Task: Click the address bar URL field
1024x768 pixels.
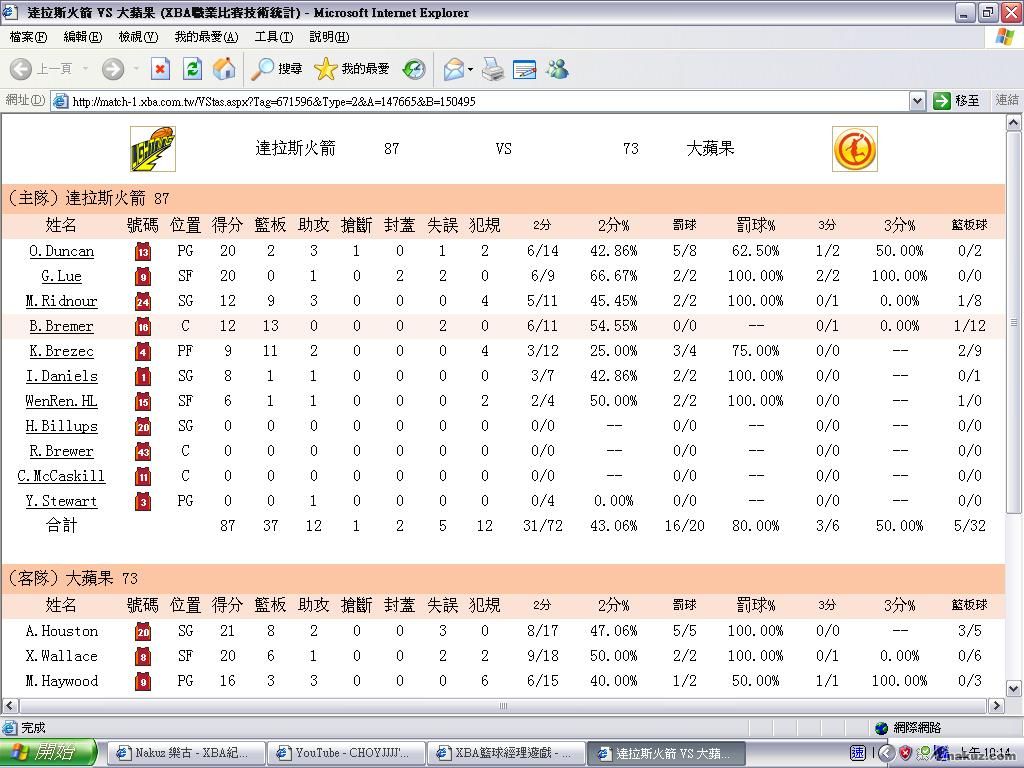Action: coord(480,101)
